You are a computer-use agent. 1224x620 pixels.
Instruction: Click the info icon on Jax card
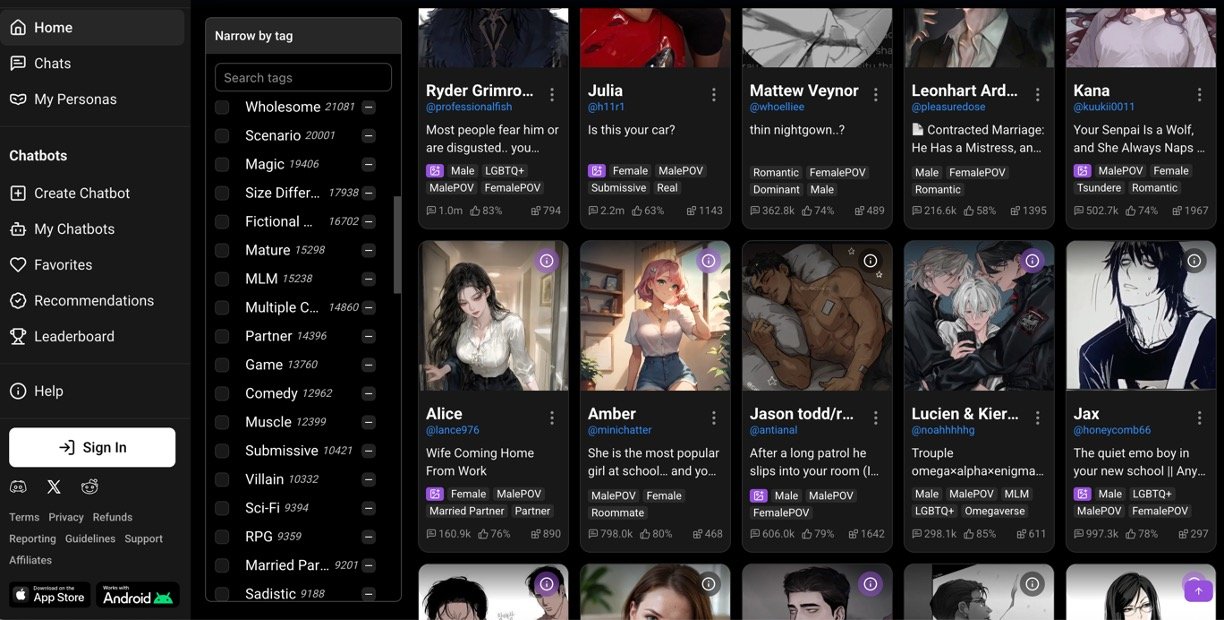click(1194, 261)
